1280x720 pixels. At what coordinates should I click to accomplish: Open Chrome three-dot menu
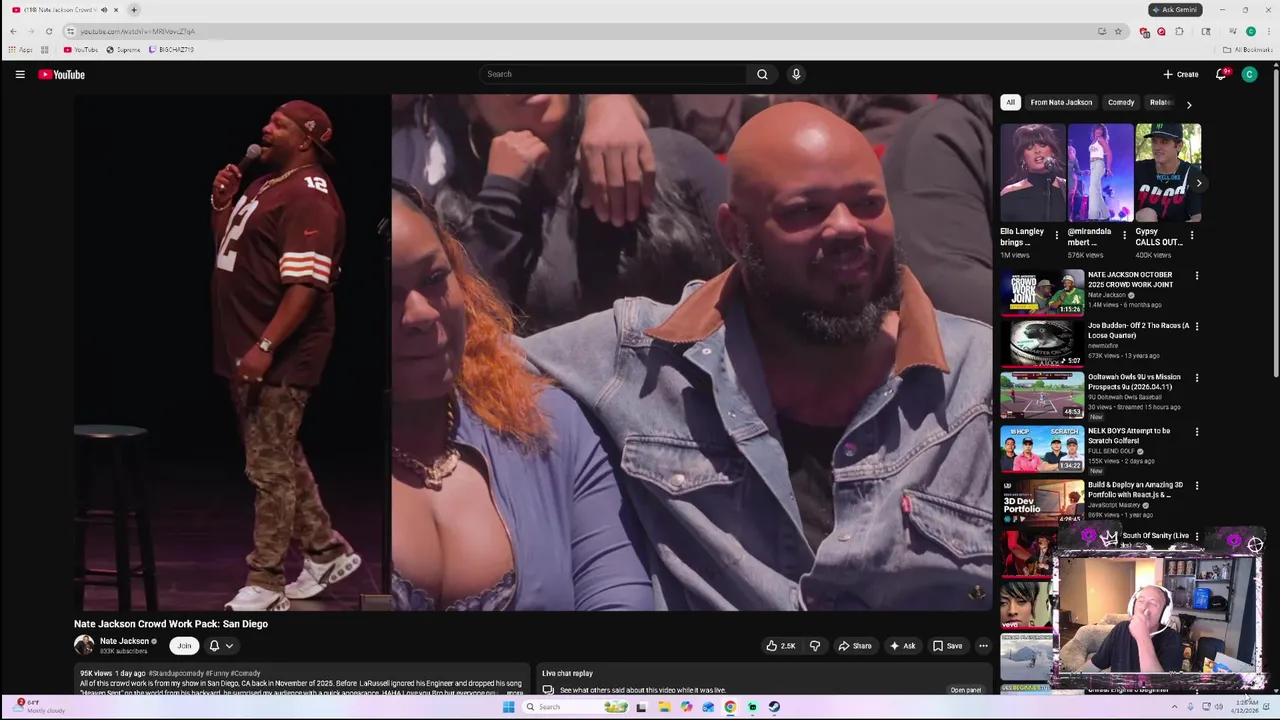tap(1268, 31)
